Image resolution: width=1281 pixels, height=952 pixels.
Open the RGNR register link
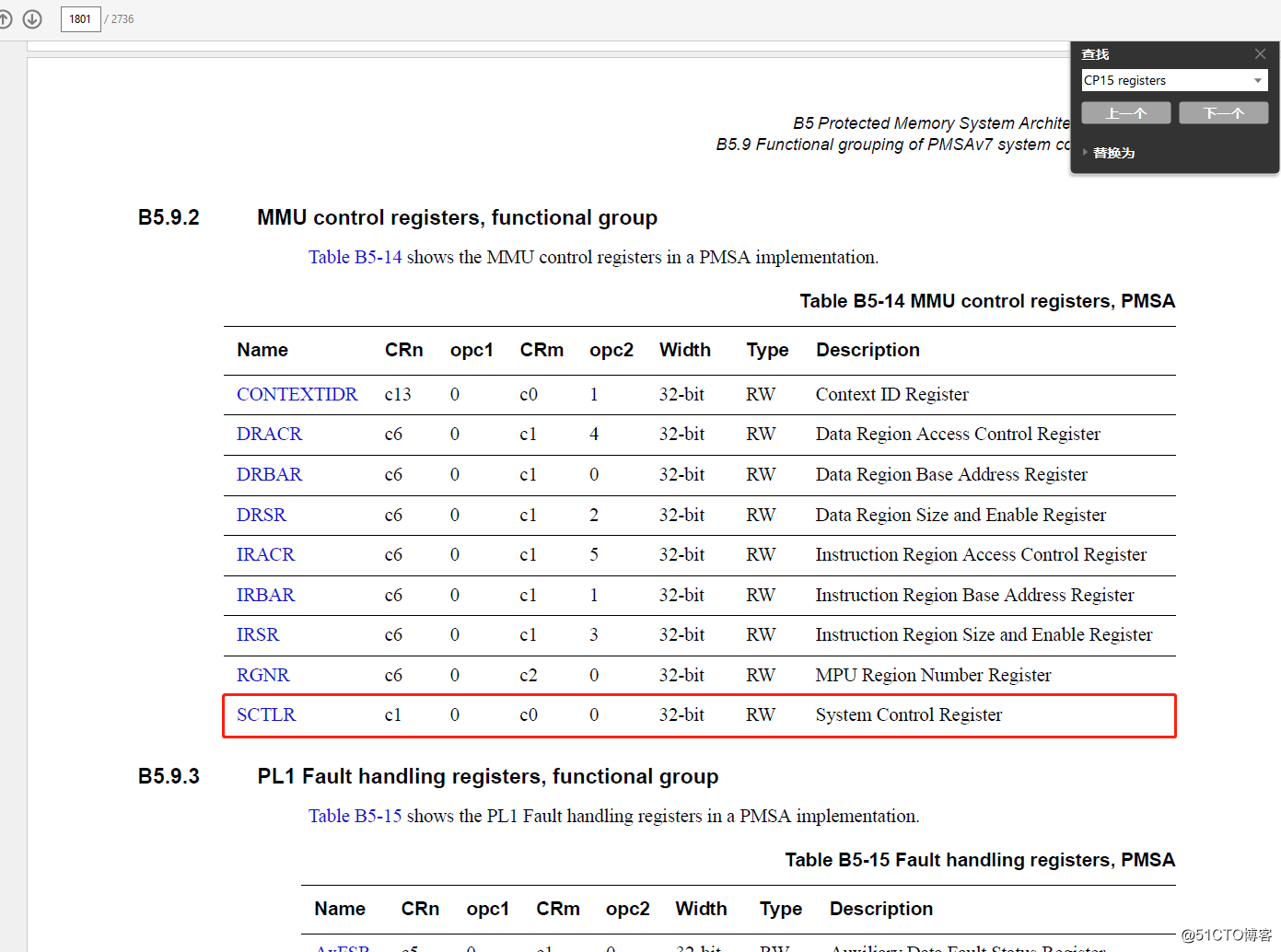coord(262,675)
